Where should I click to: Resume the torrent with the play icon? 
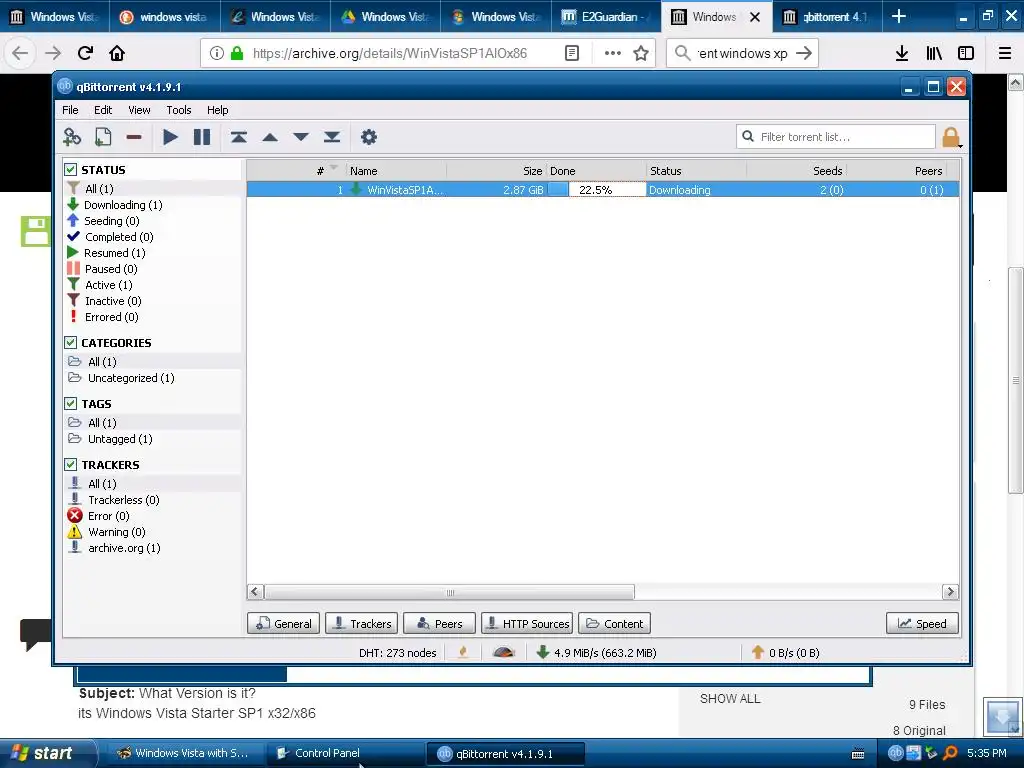tap(170, 137)
